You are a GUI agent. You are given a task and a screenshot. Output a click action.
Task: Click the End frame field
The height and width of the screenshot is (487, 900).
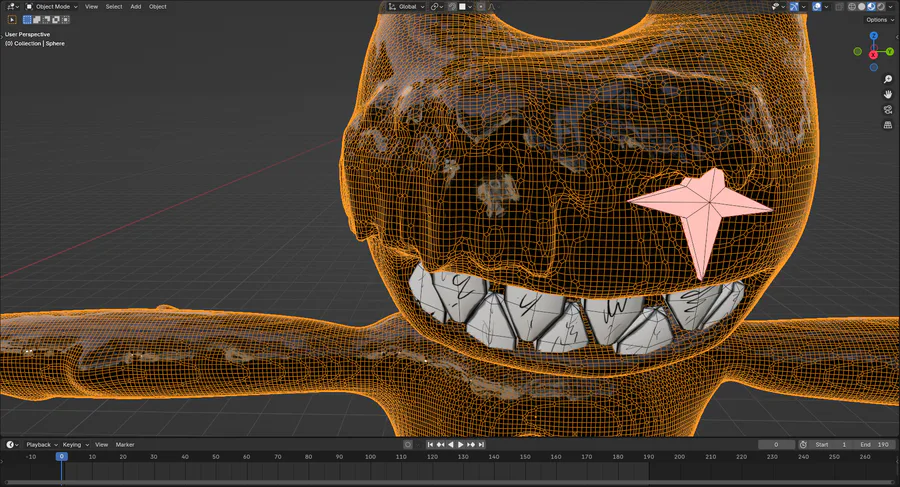click(x=874, y=445)
